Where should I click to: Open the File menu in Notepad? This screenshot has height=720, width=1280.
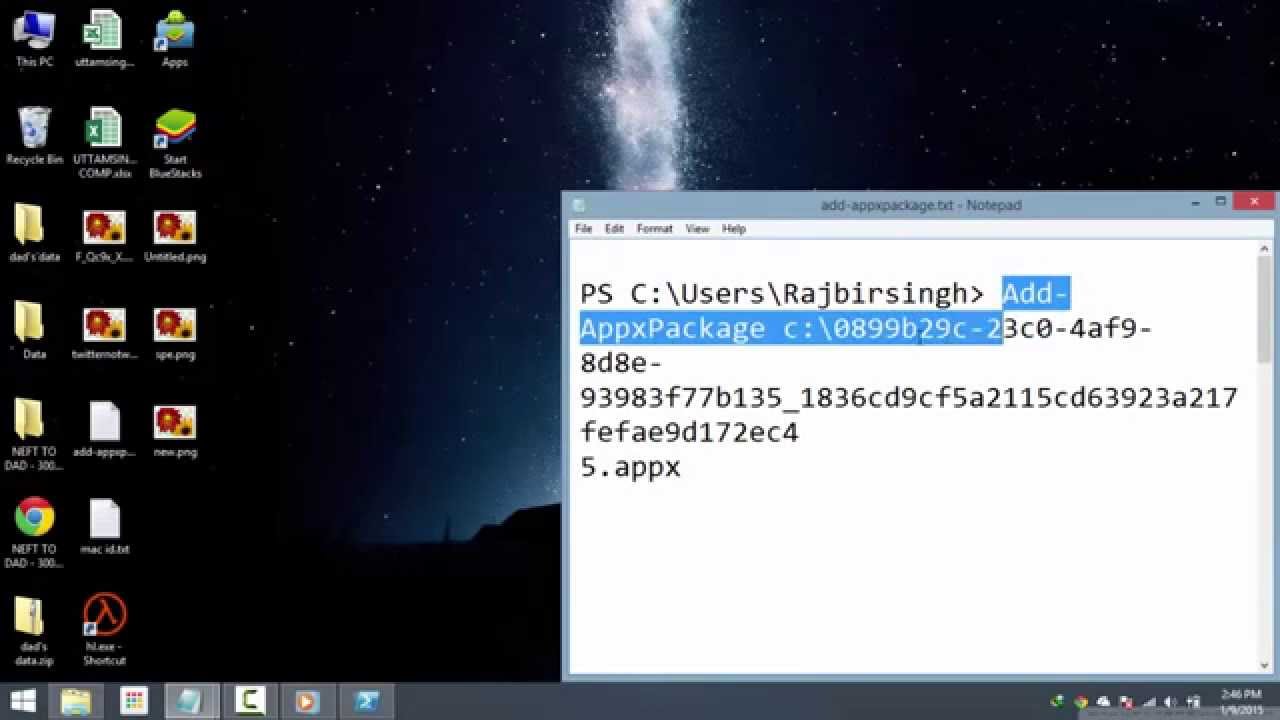583,229
